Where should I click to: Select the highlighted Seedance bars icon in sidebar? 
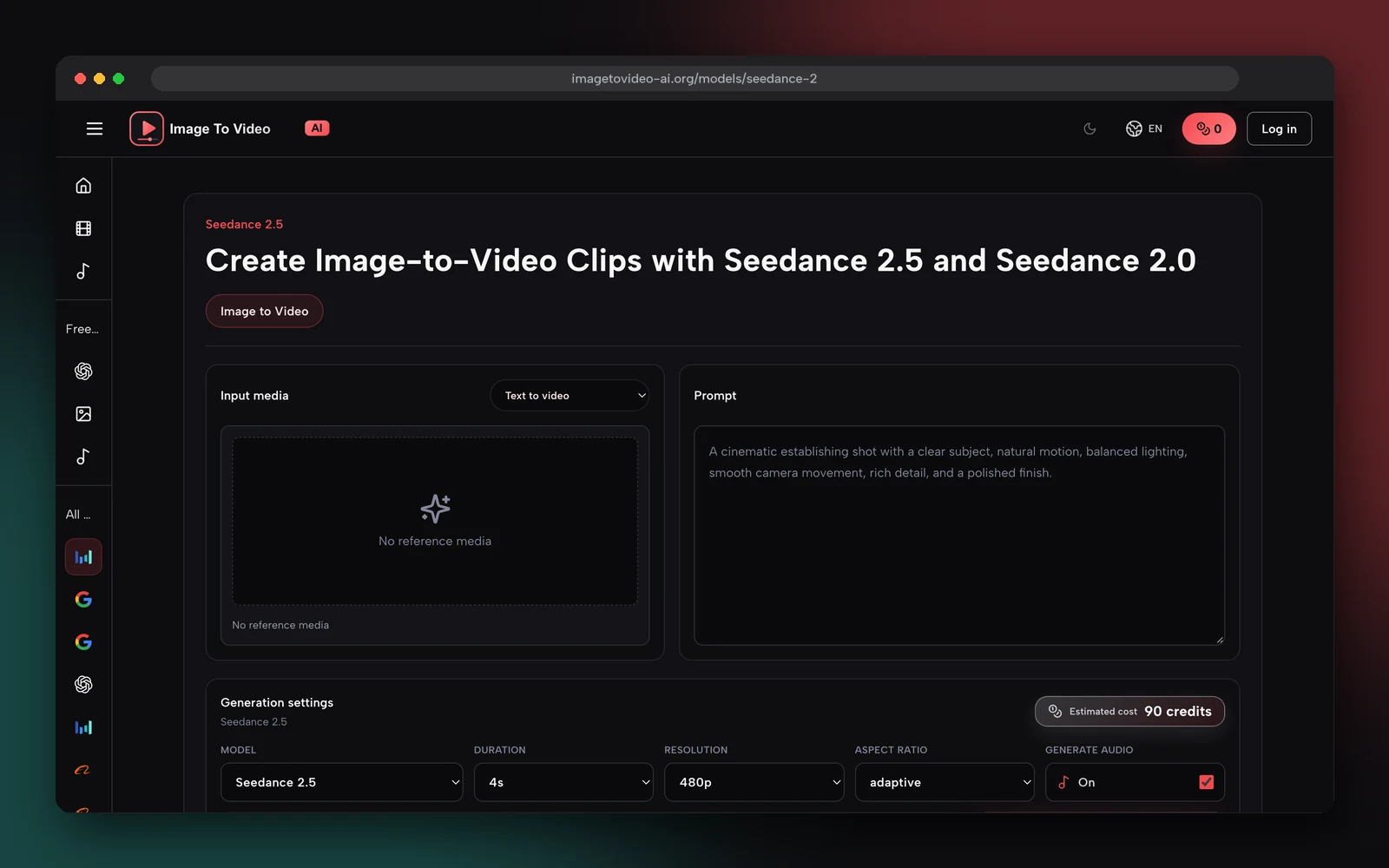tap(83, 557)
